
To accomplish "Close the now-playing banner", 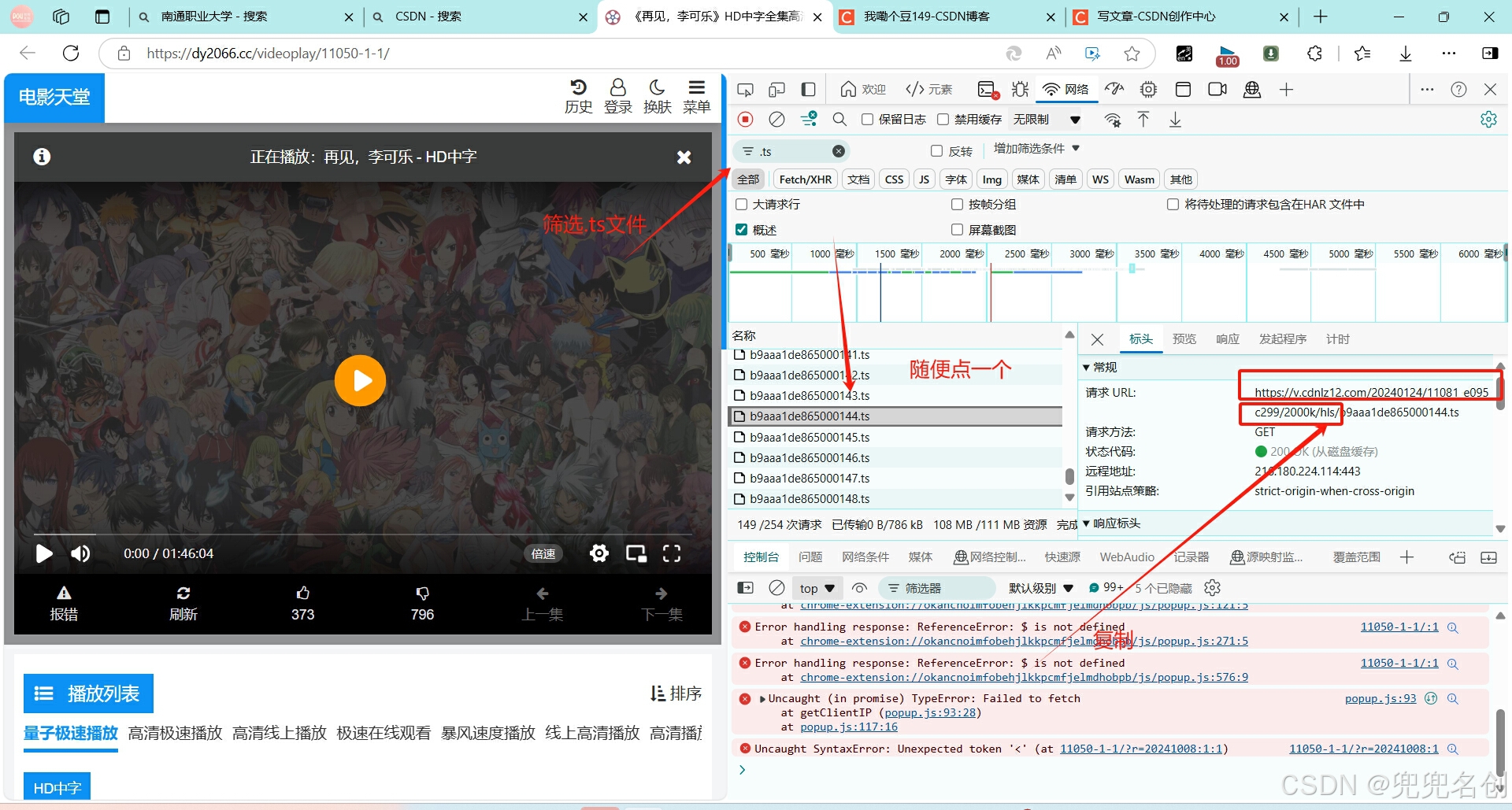I will point(684,157).
